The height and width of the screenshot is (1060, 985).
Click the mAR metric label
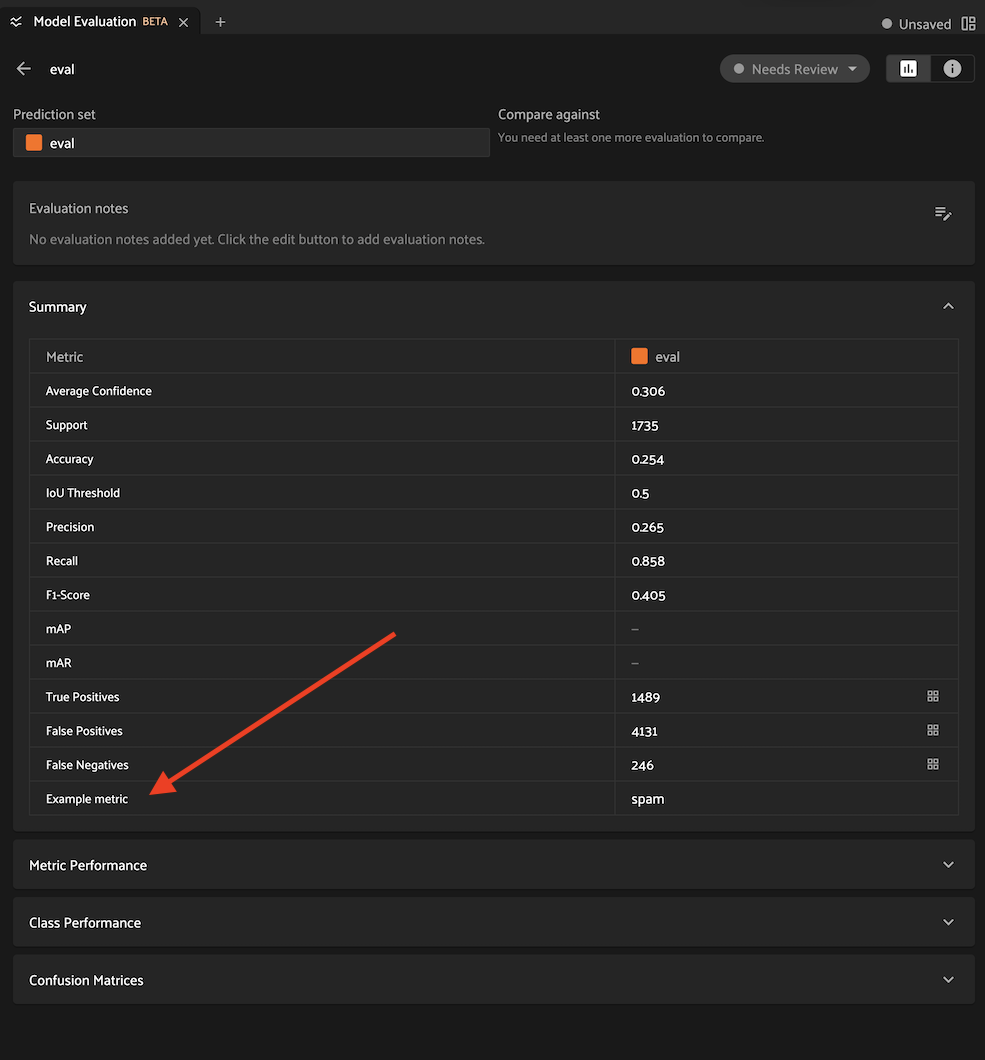pyautogui.click(x=58, y=662)
